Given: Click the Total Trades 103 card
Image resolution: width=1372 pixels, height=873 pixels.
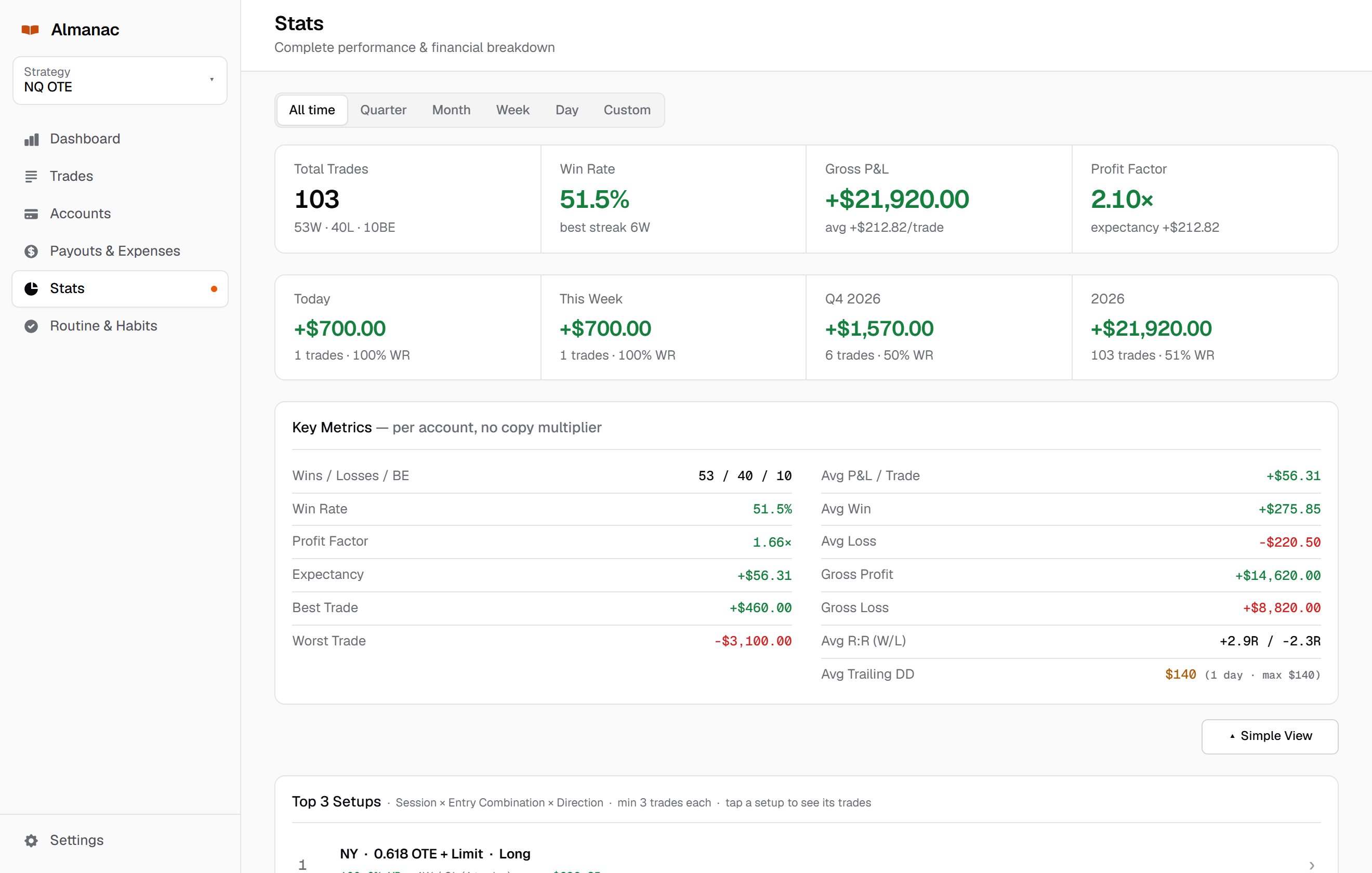Looking at the screenshot, I should [x=408, y=199].
